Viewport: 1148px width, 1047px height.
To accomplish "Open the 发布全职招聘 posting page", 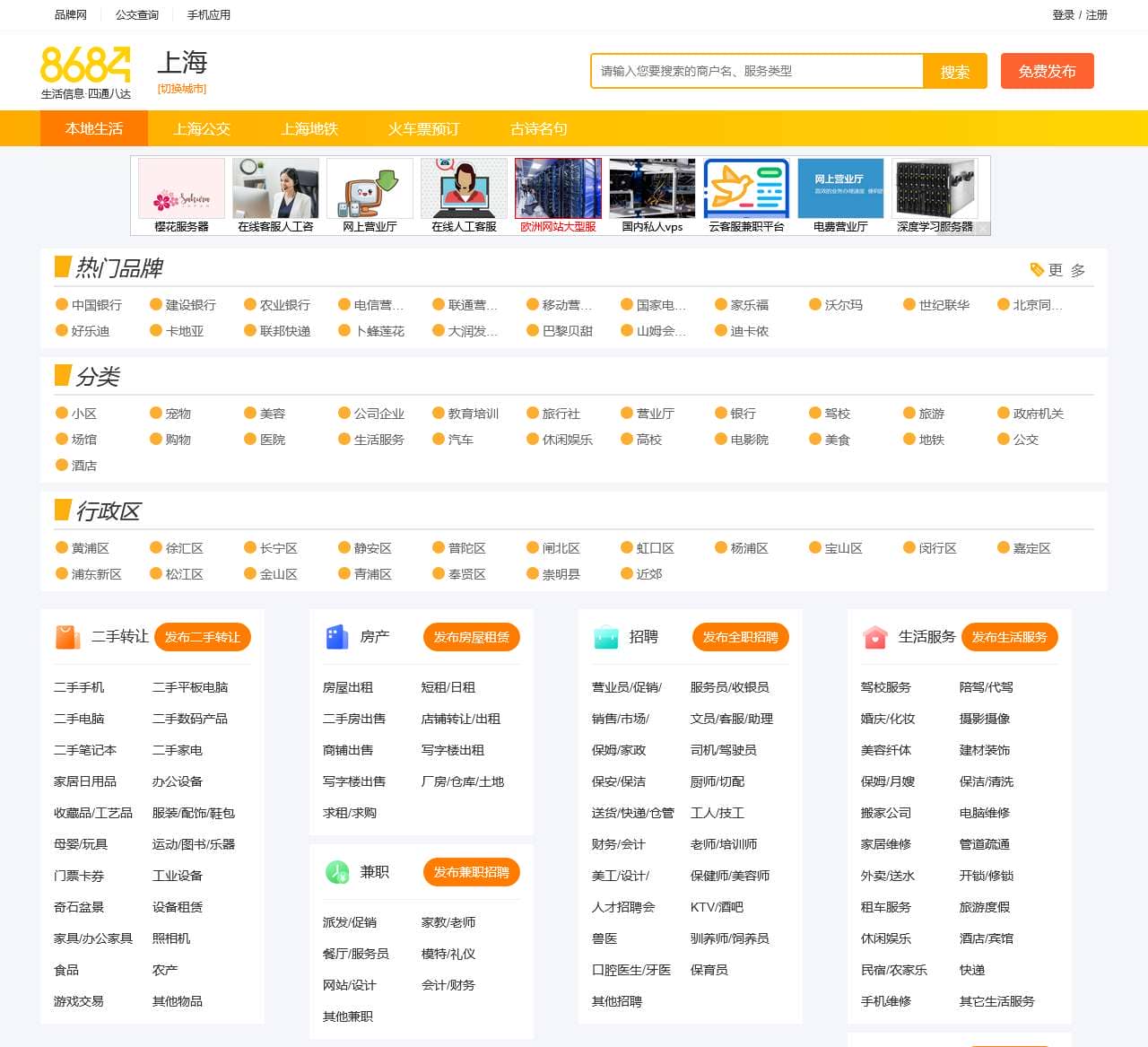I will [x=740, y=637].
